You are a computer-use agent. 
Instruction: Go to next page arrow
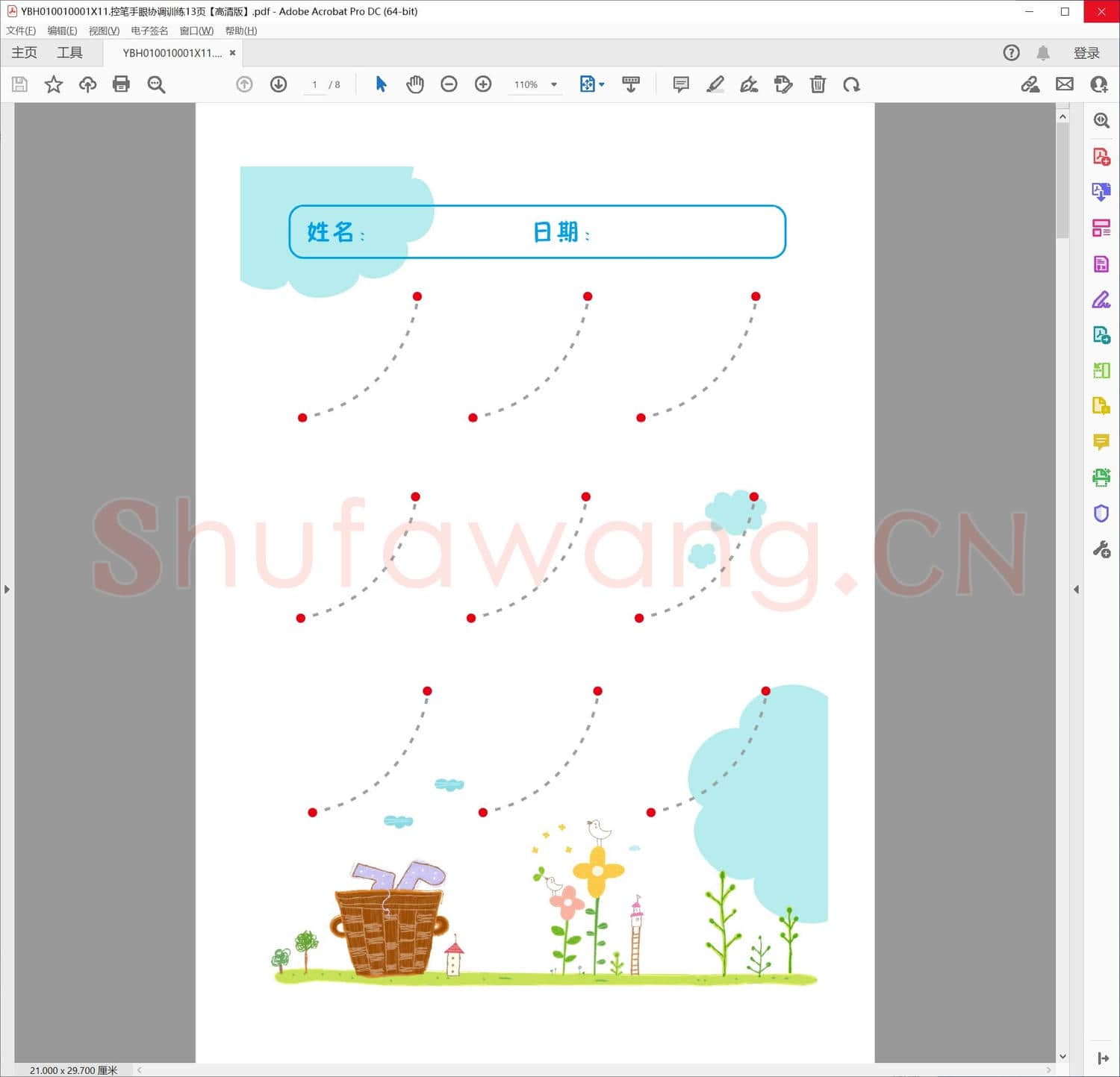pyautogui.click(x=279, y=84)
